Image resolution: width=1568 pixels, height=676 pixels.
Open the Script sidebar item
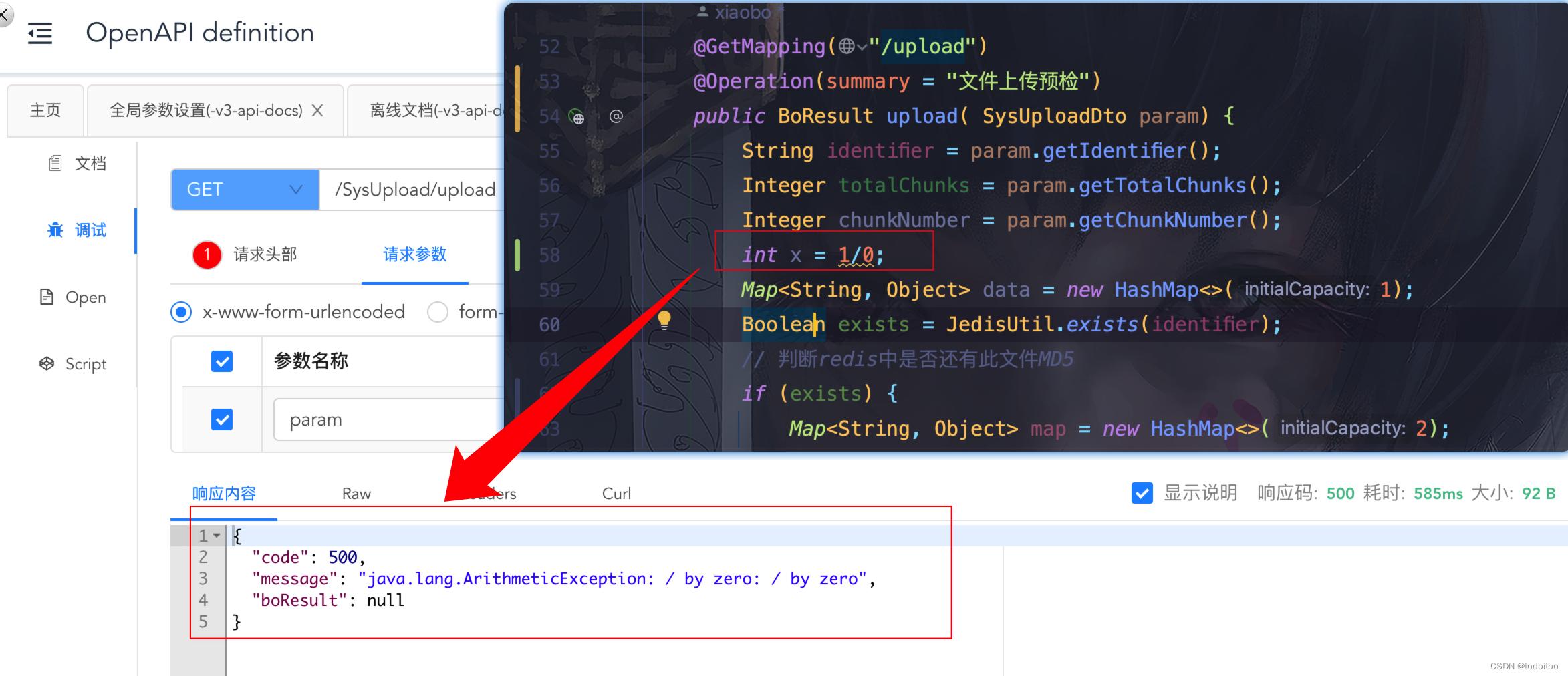[x=74, y=364]
